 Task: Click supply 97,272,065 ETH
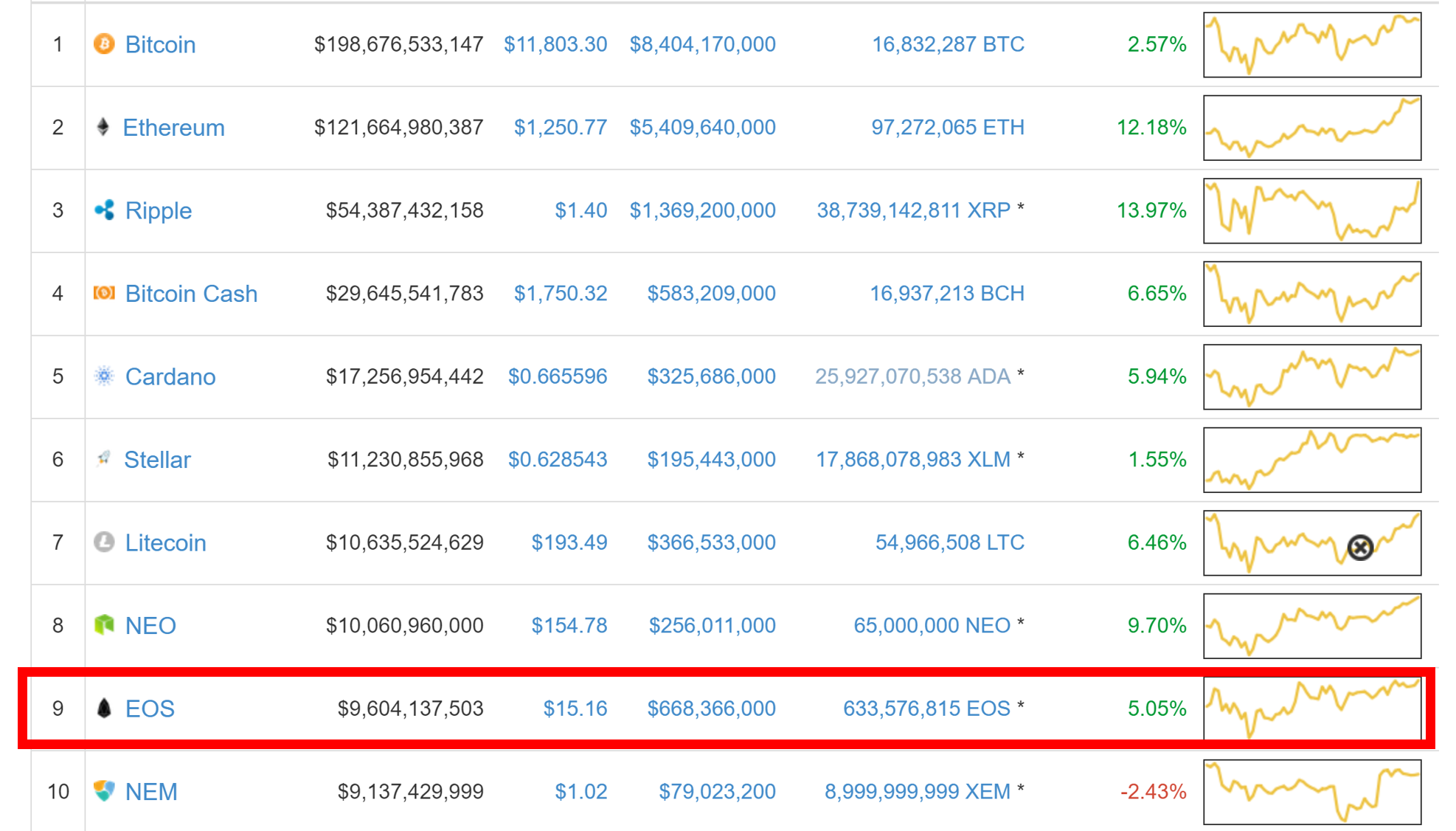pos(948,128)
